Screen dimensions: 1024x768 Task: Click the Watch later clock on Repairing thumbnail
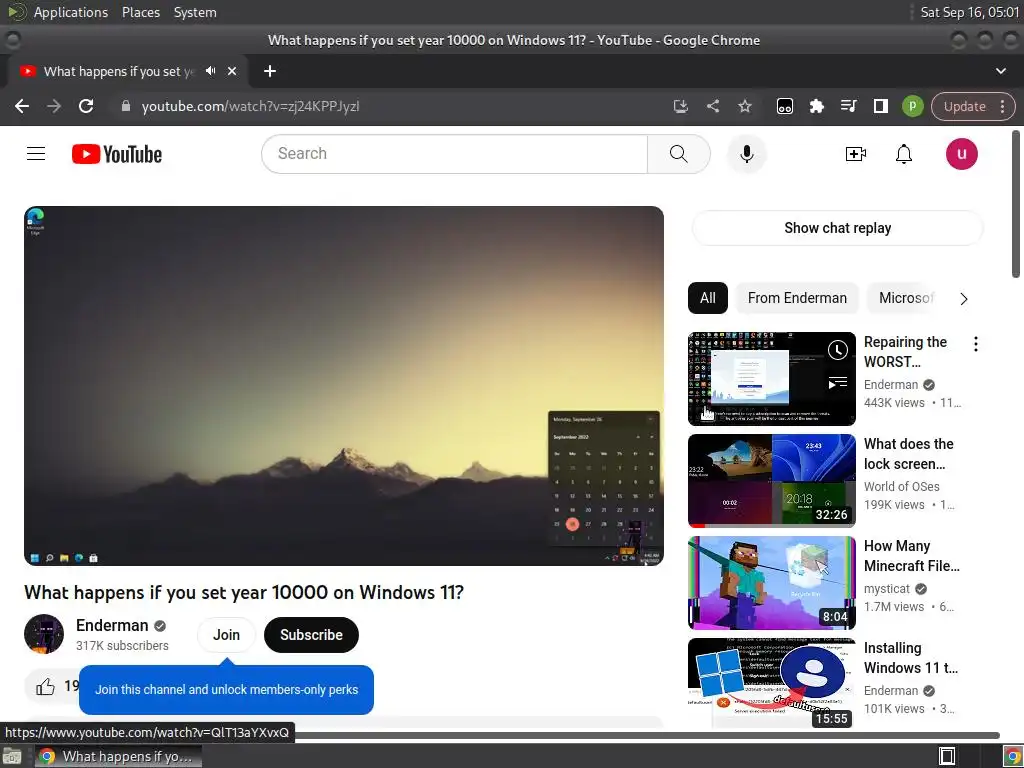pyautogui.click(x=837, y=350)
